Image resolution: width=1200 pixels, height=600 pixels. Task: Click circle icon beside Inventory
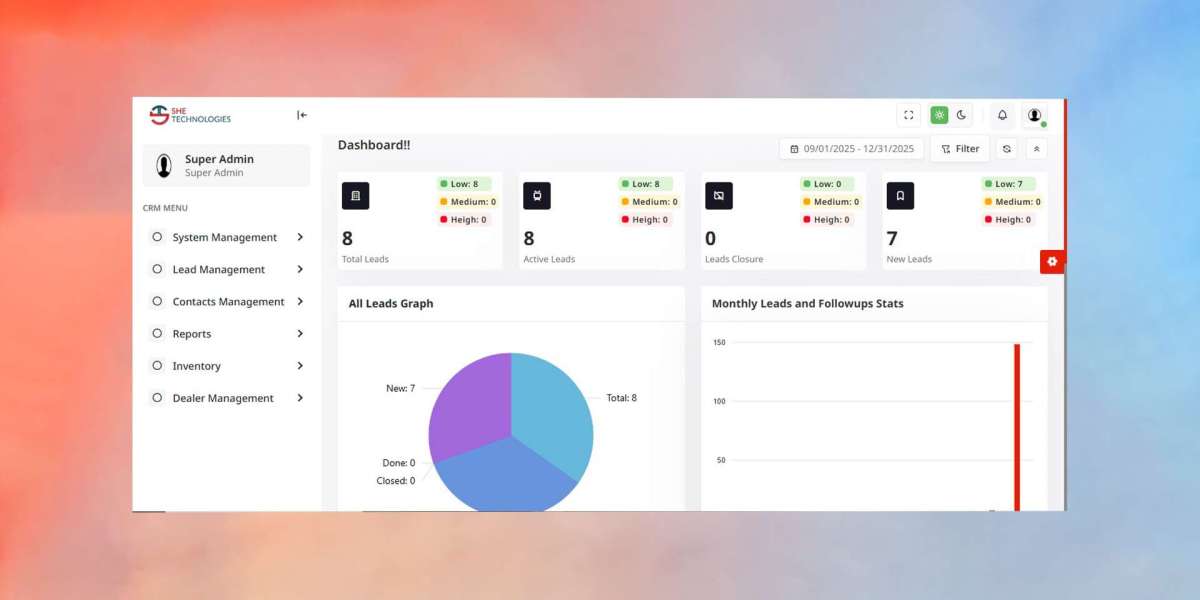[x=157, y=366]
